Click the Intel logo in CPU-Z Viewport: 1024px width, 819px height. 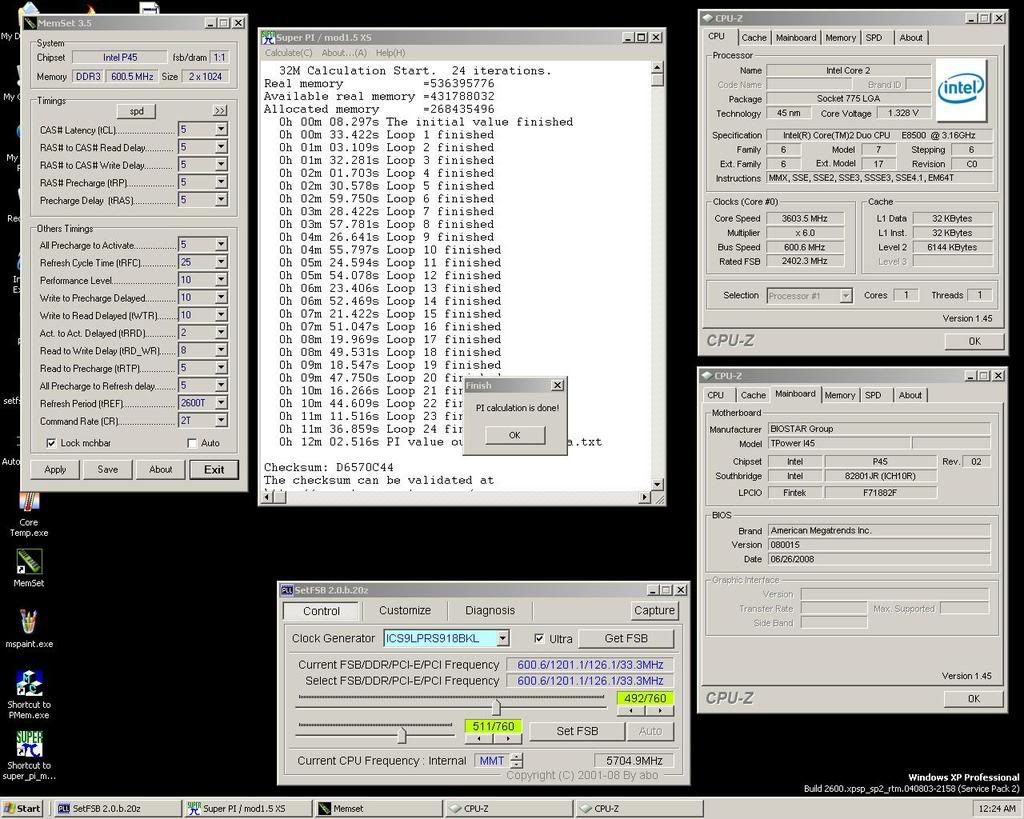click(961, 90)
